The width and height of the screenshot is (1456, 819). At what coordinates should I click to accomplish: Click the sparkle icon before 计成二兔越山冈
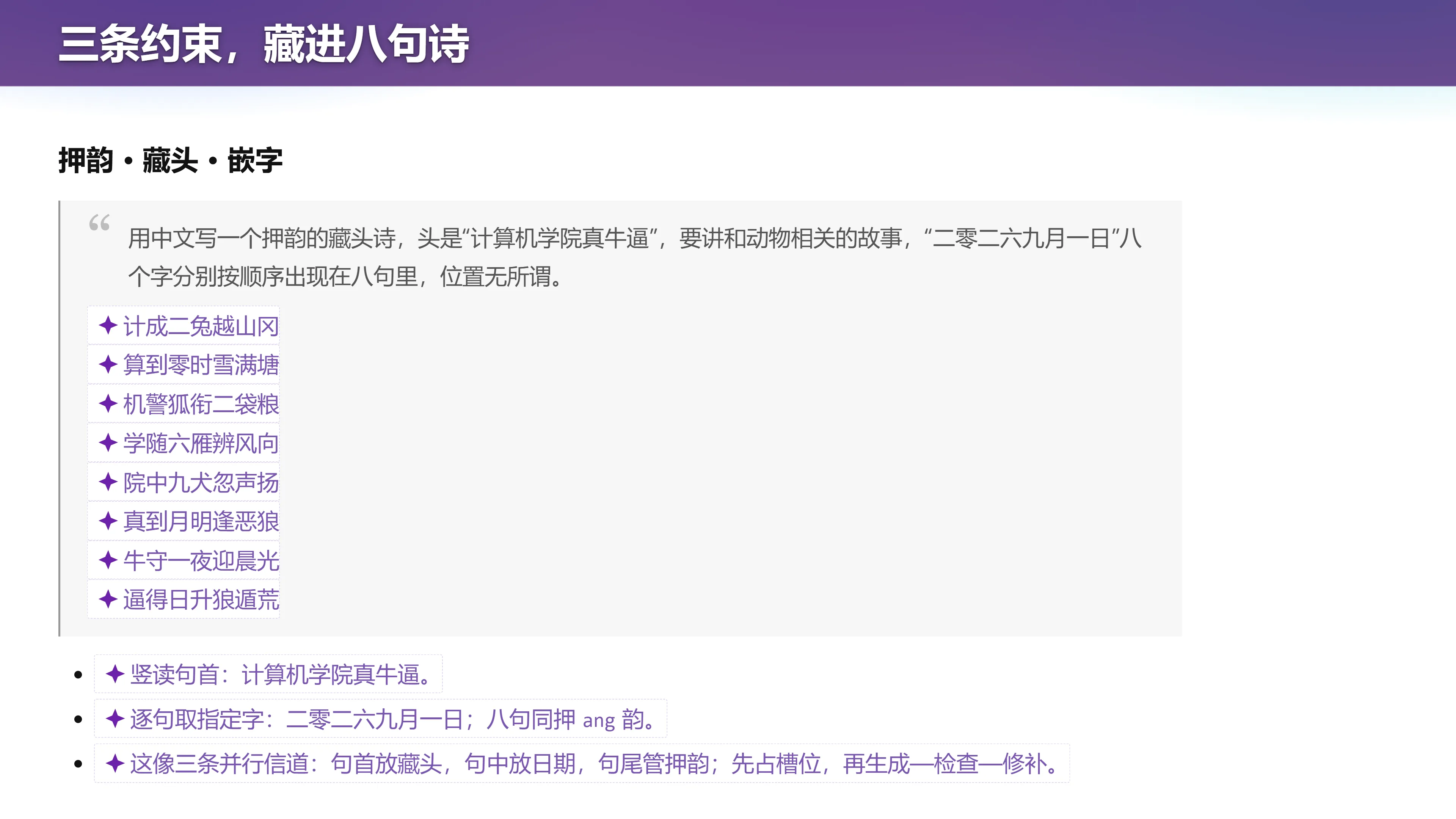pos(108,326)
